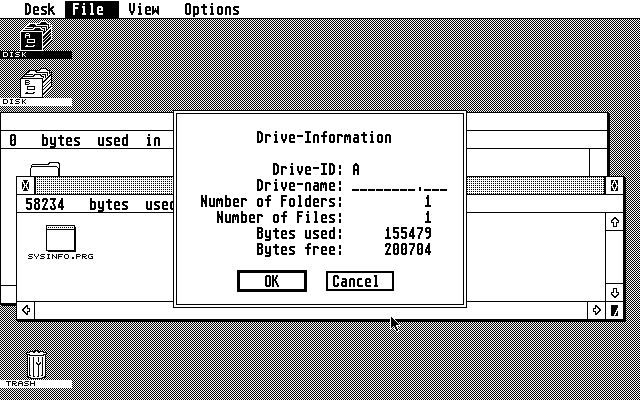
Task: Click the front window's left scroll arrow
Action: (26, 310)
